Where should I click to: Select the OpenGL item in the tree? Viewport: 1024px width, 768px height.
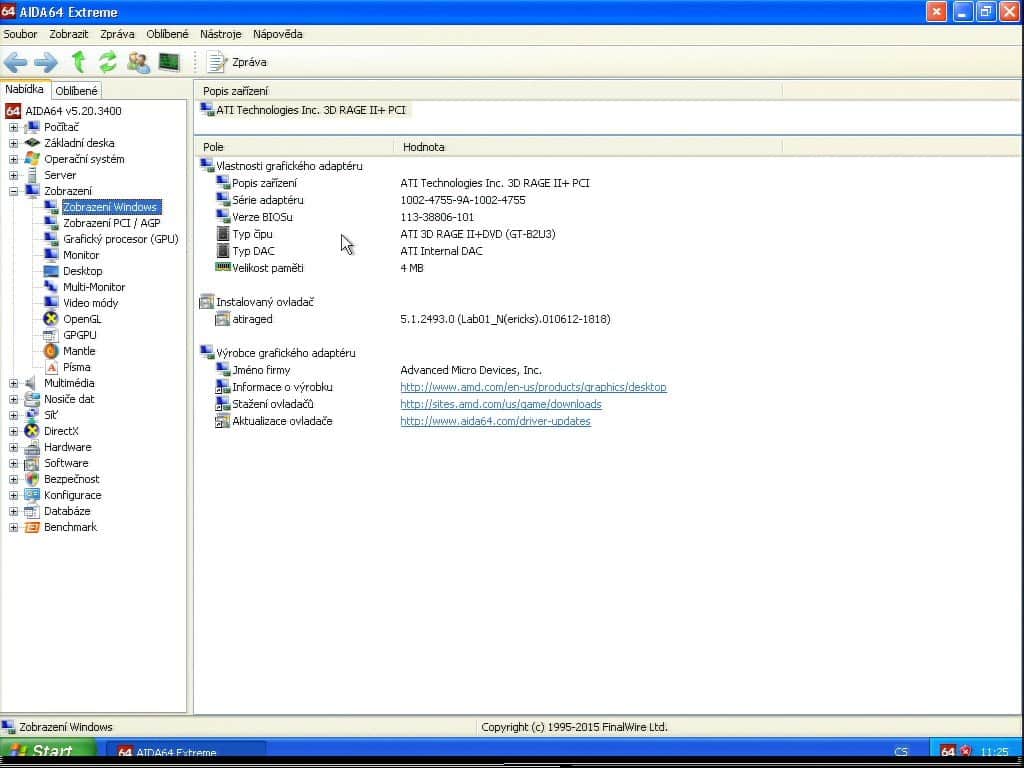point(82,319)
